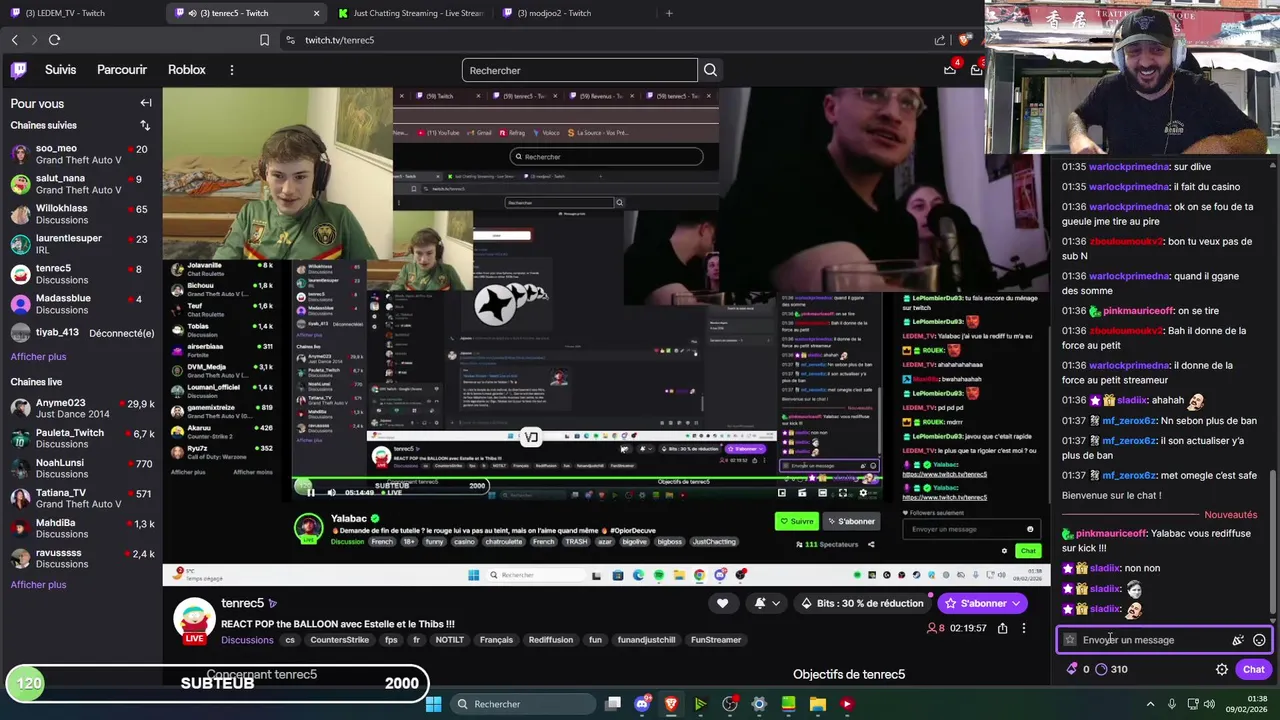Open Roblox in Twitch navigation
The height and width of the screenshot is (720, 1280).
pos(187,70)
